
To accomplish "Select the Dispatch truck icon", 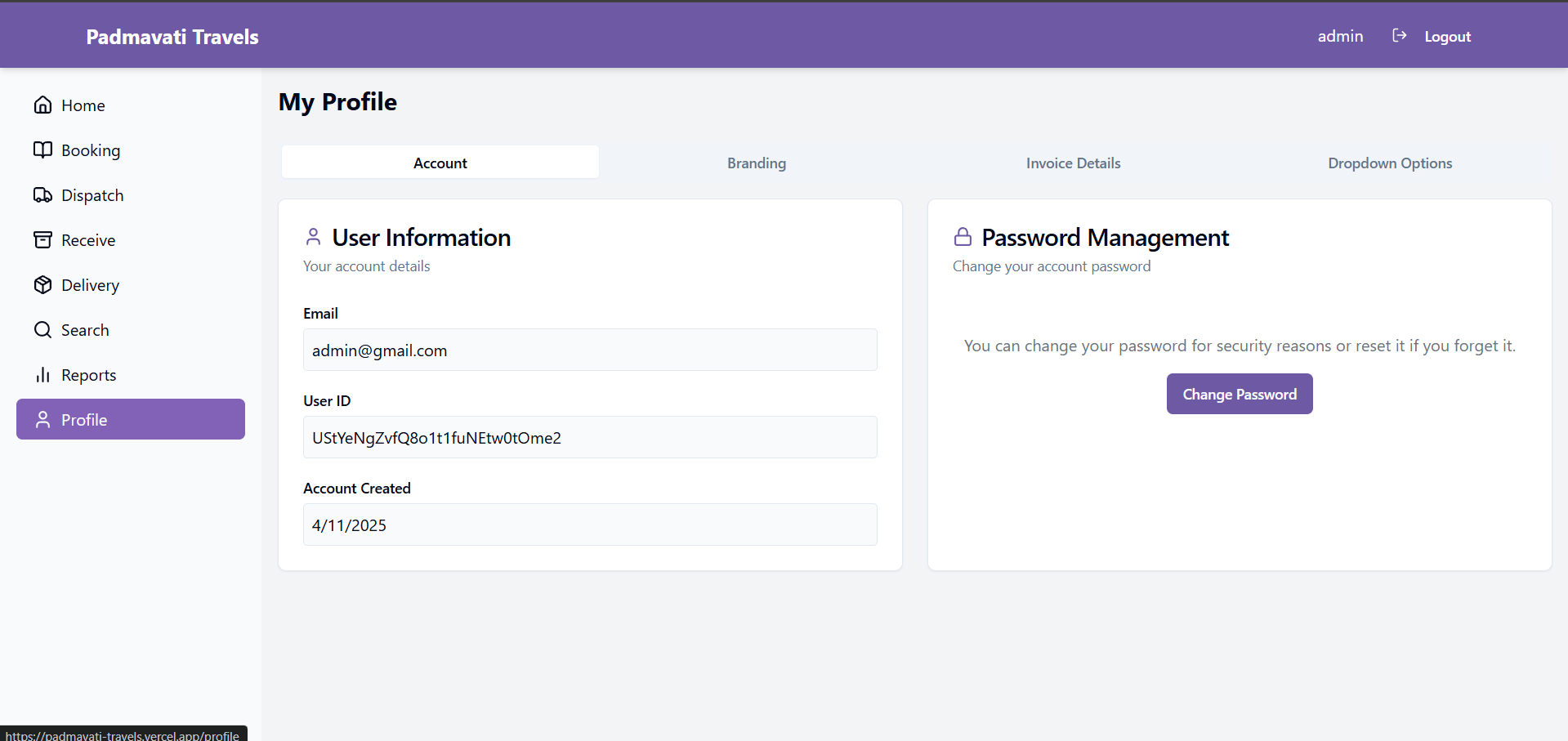I will tap(42, 195).
